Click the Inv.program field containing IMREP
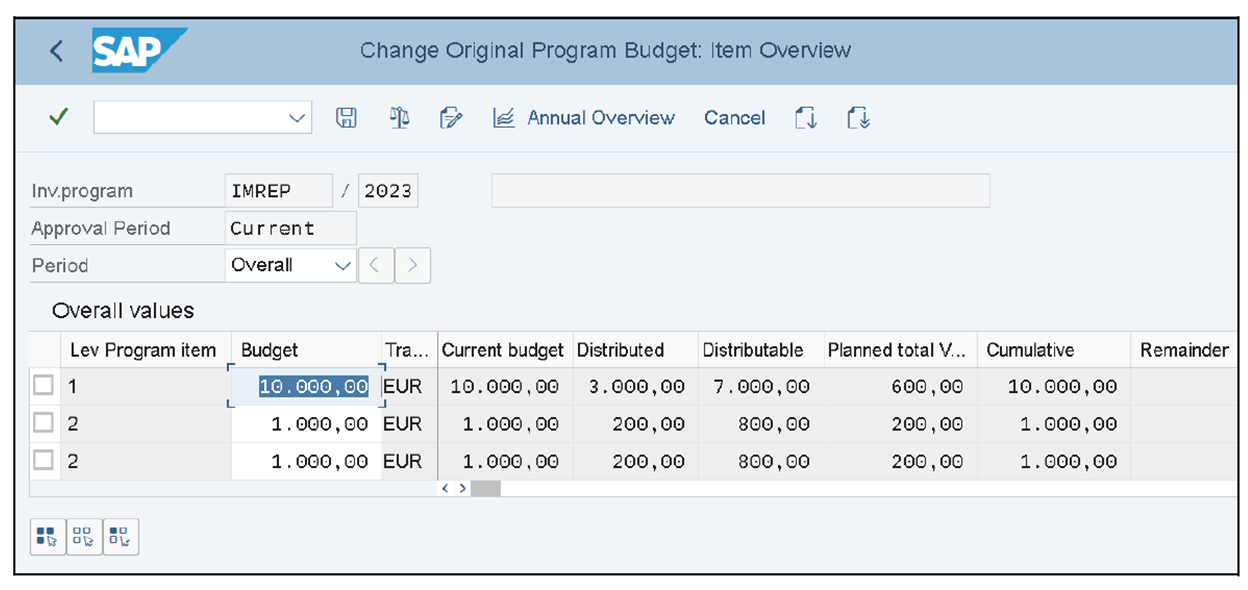The width and height of the screenshot is (1248, 590). 279,191
